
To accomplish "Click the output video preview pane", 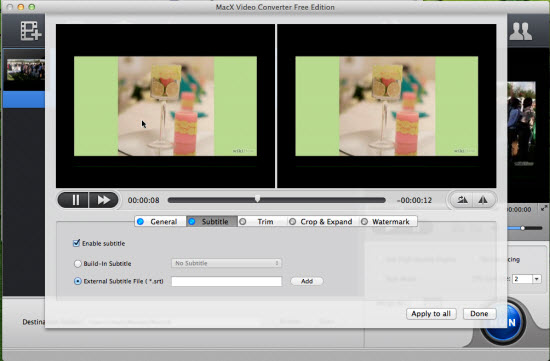I will tap(387, 106).
